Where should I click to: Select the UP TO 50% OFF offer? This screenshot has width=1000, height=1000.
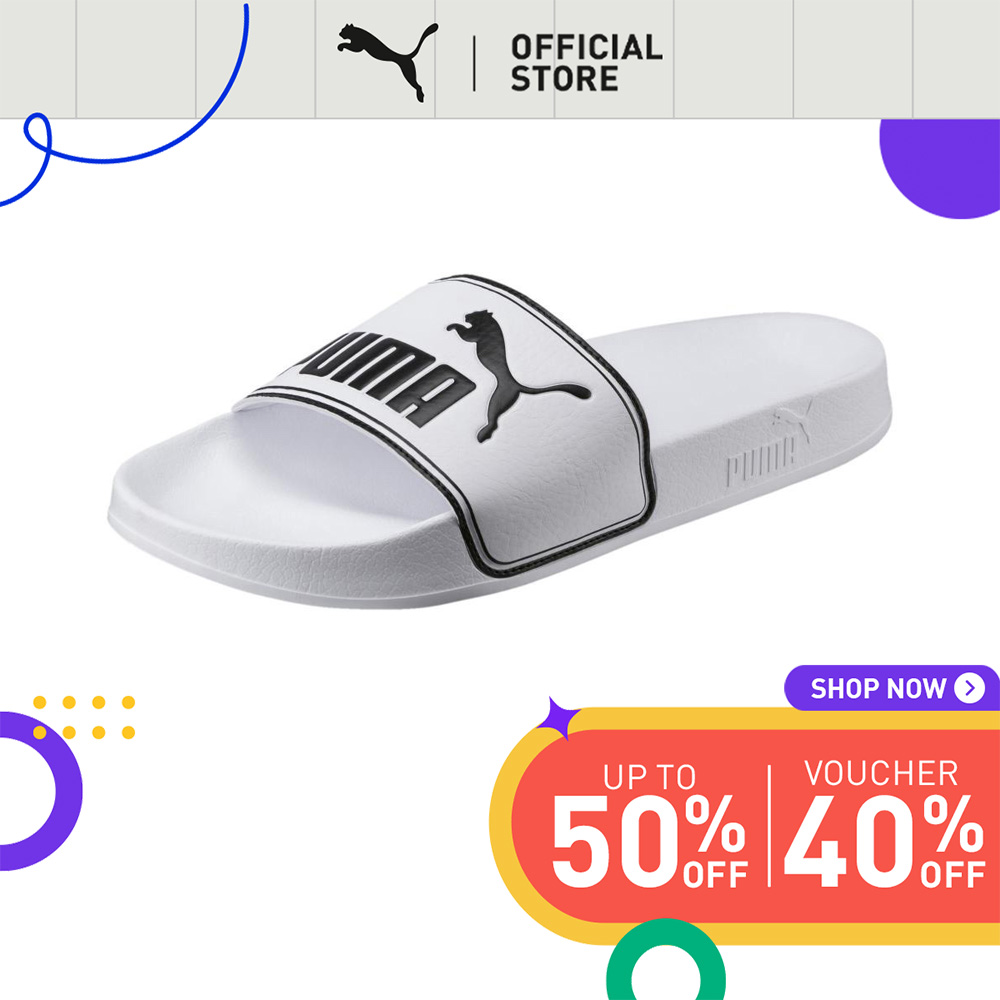tap(649, 826)
